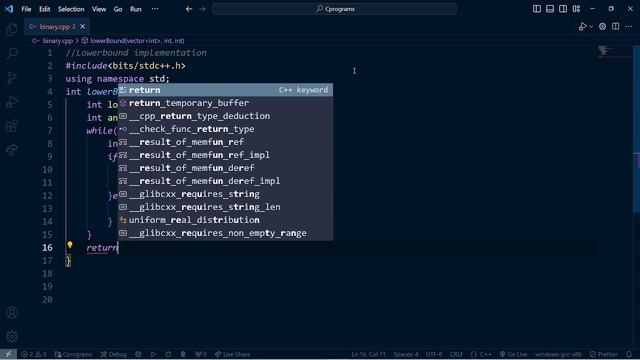Viewport: 640px width, 360px height.
Task: Open the remote window status bar button
Action: coord(8,354)
